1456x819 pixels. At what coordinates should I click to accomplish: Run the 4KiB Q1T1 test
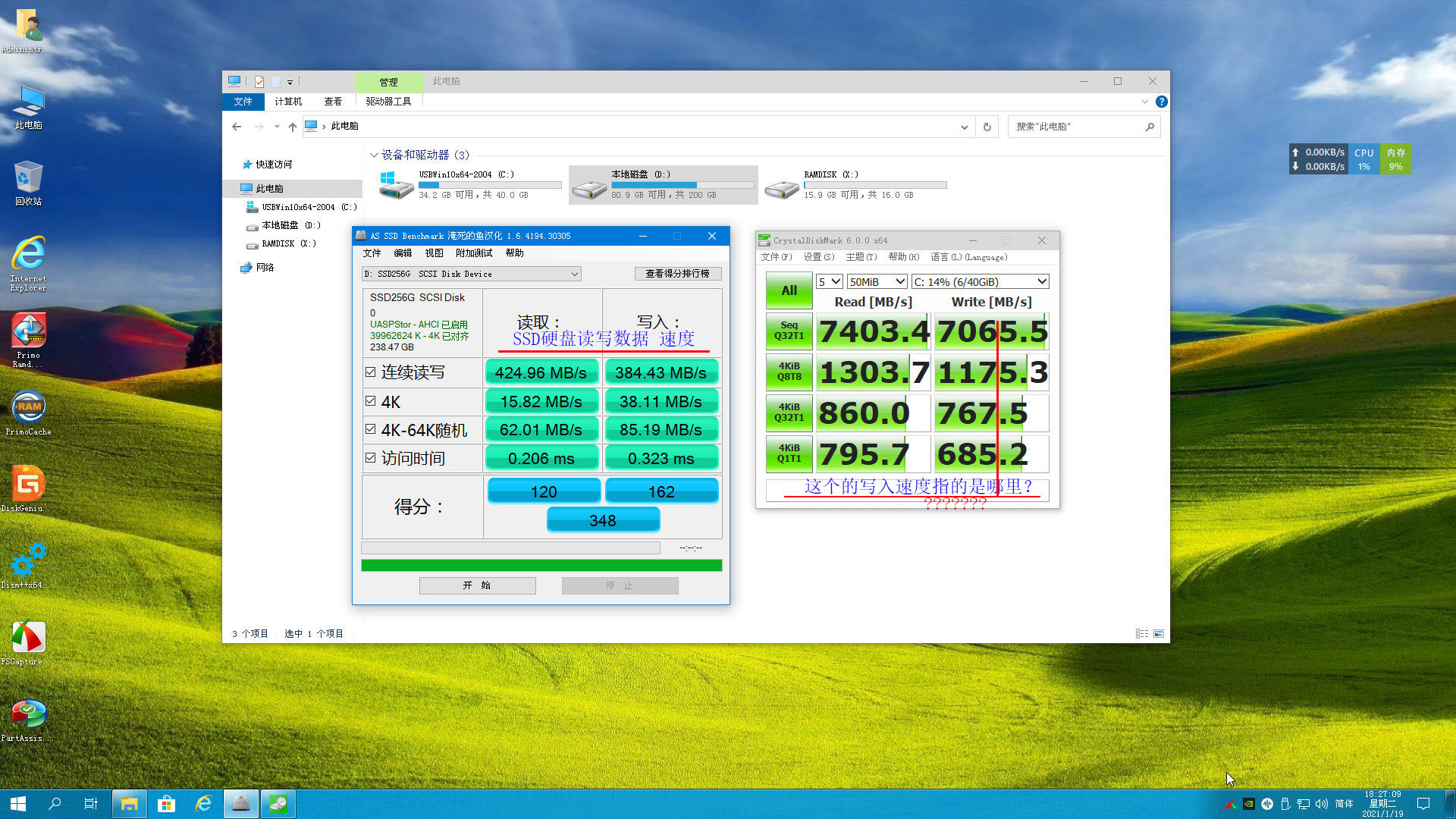point(789,453)
